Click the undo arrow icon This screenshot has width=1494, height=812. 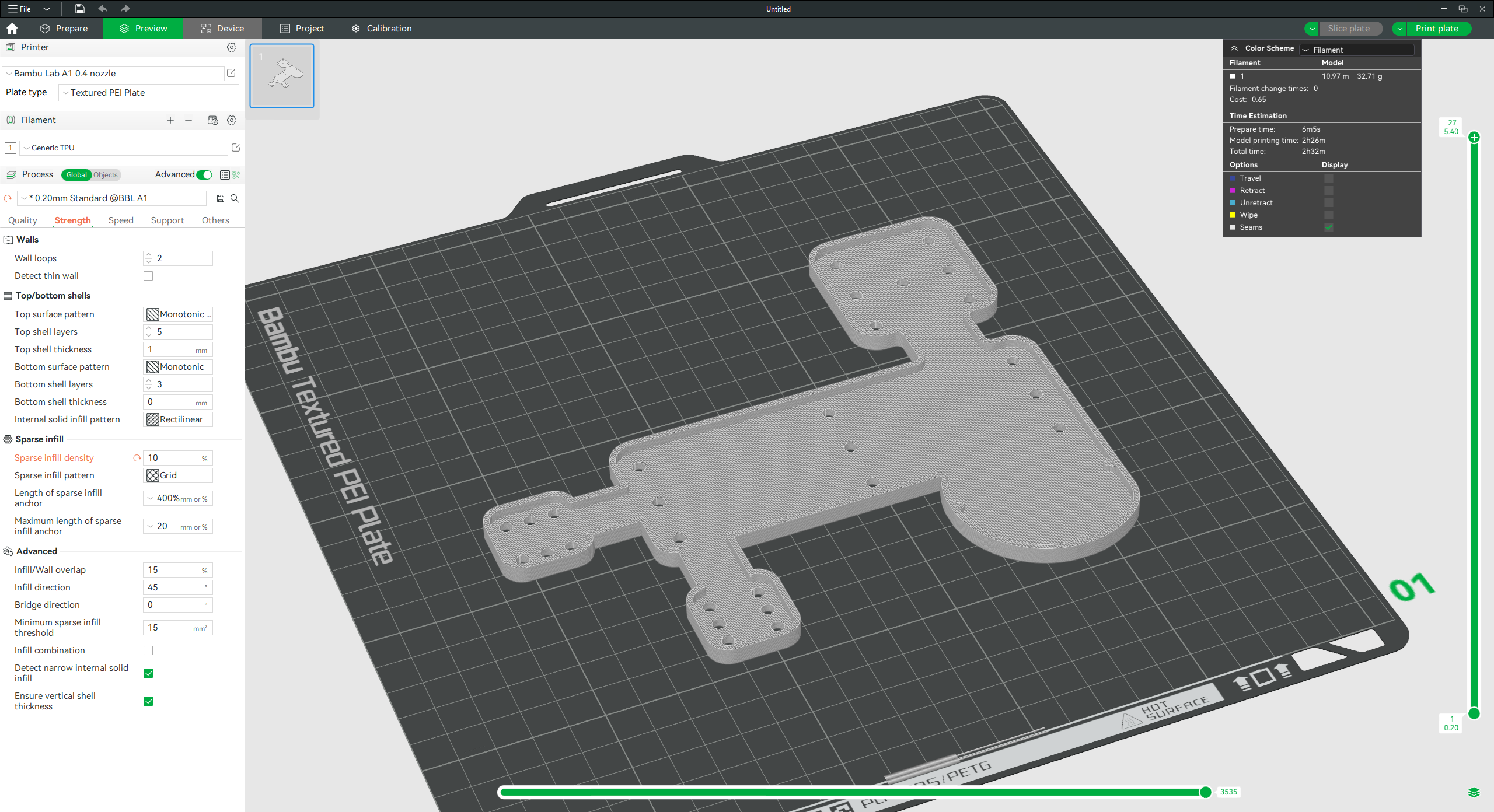point(103,9)
